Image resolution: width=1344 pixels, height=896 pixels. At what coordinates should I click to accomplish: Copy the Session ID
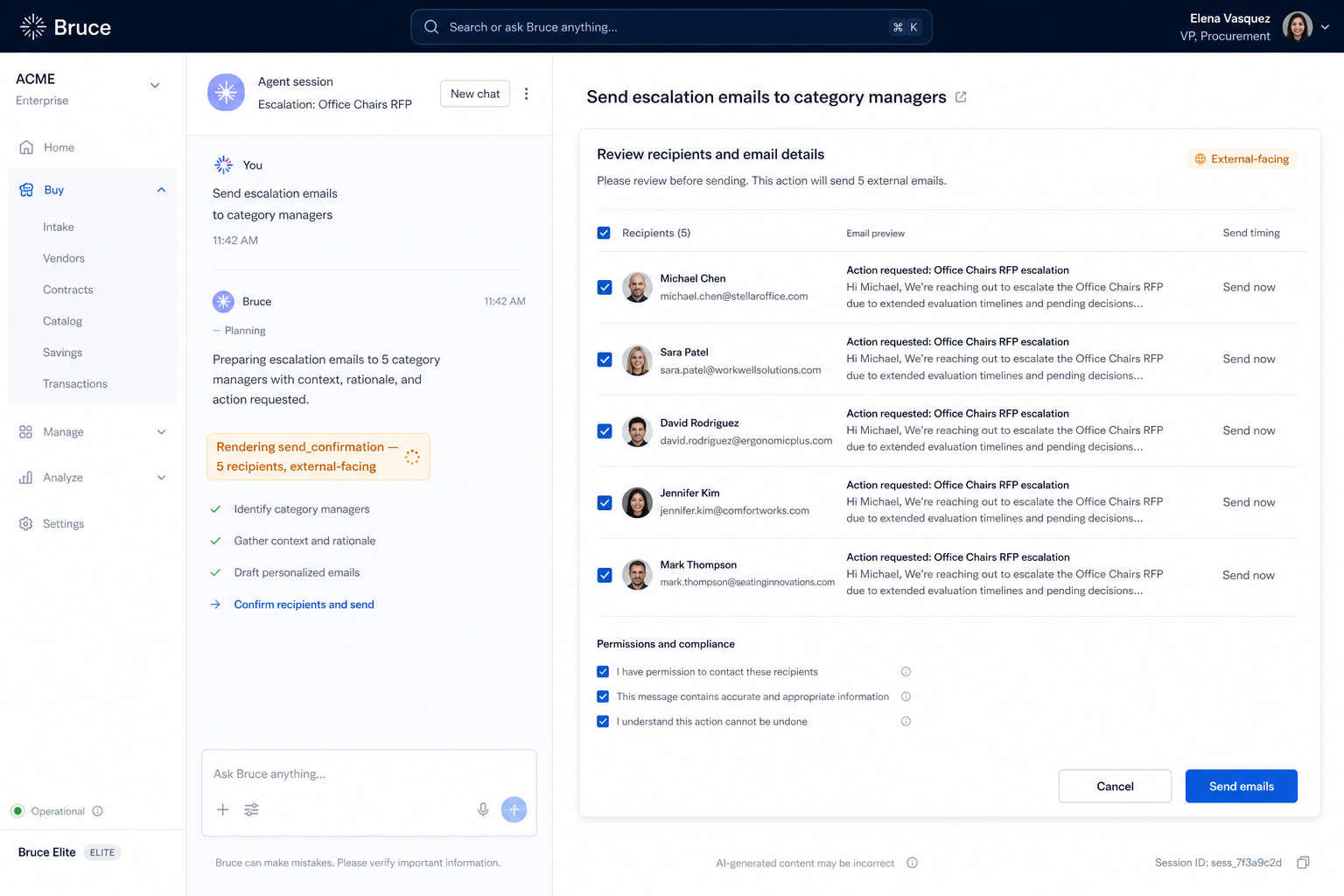pos(1303,863)
